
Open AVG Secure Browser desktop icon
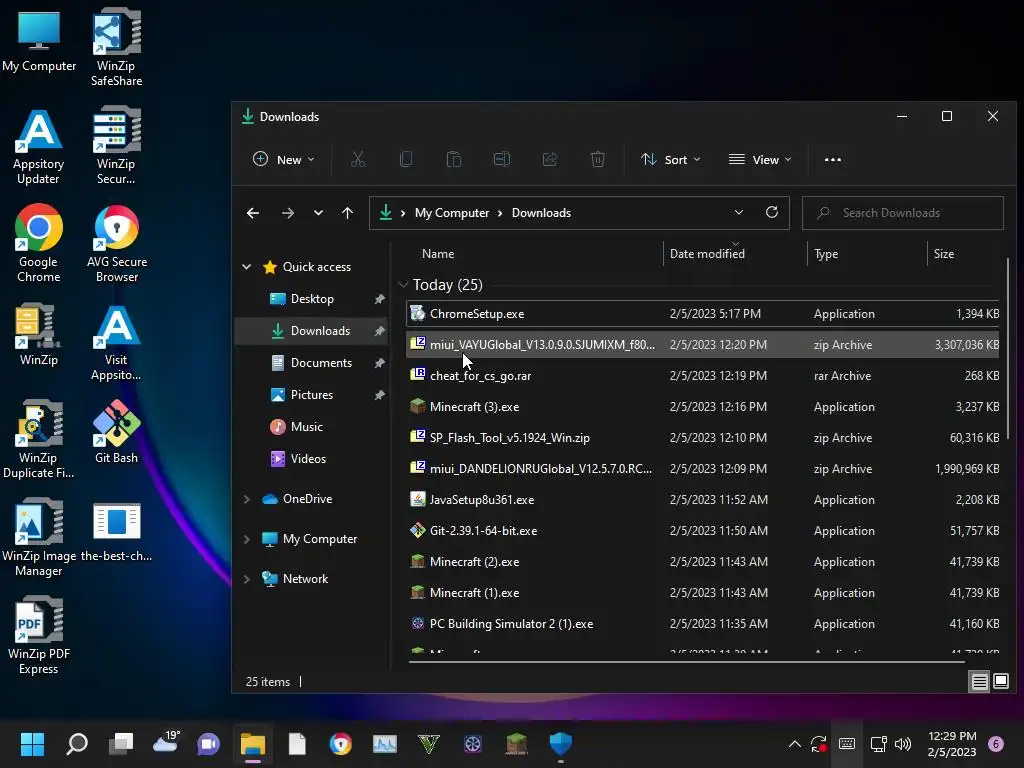(117, 243)
